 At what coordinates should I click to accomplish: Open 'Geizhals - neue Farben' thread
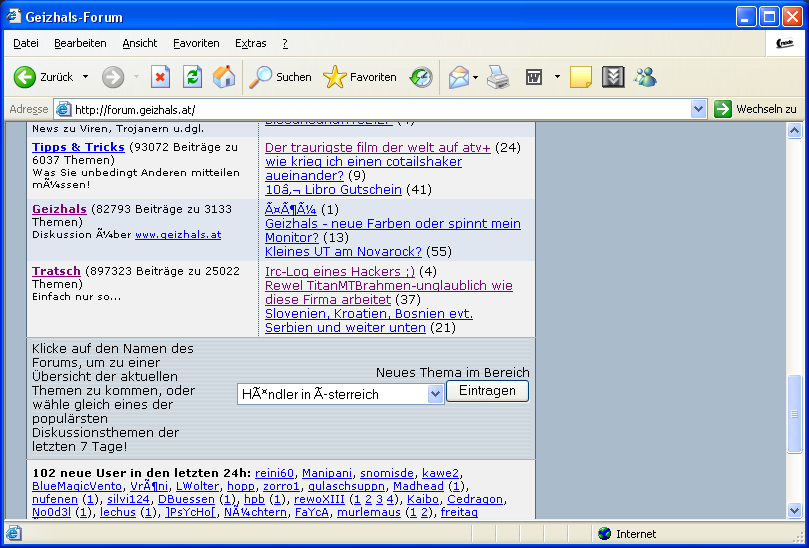tap(393, 230)
